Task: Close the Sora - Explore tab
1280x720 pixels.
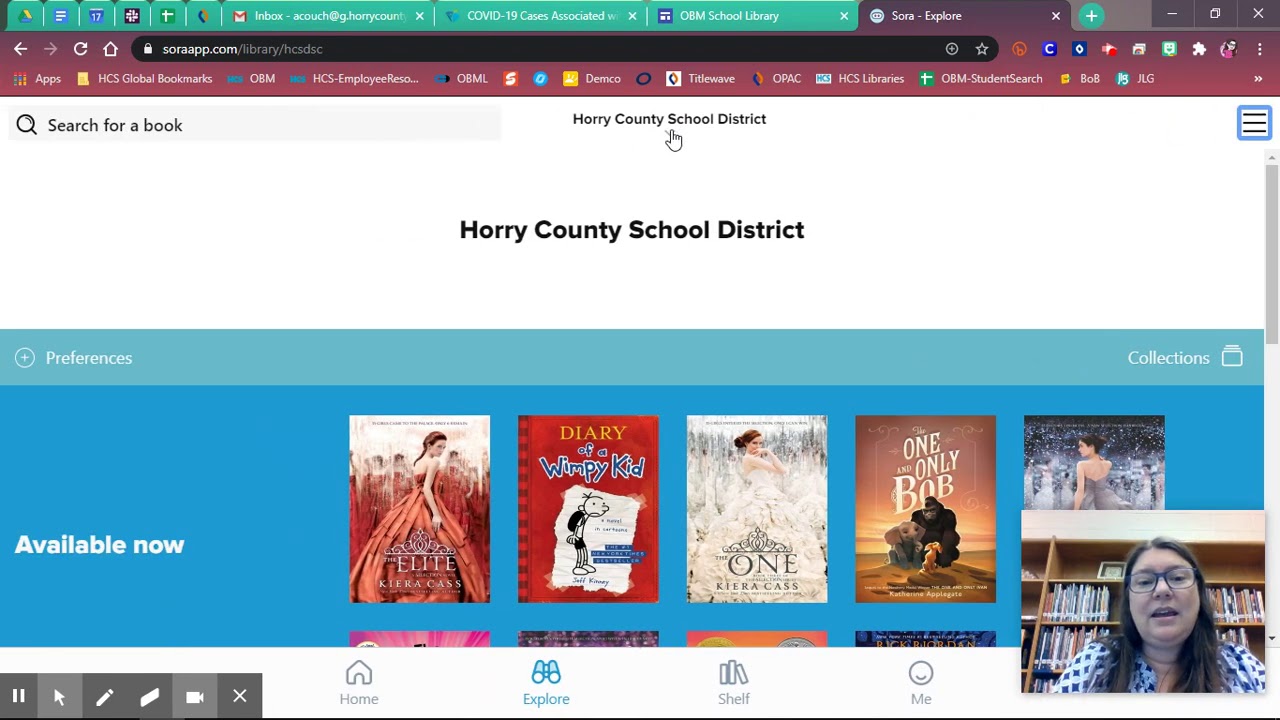Action: tap(1056, 16)
